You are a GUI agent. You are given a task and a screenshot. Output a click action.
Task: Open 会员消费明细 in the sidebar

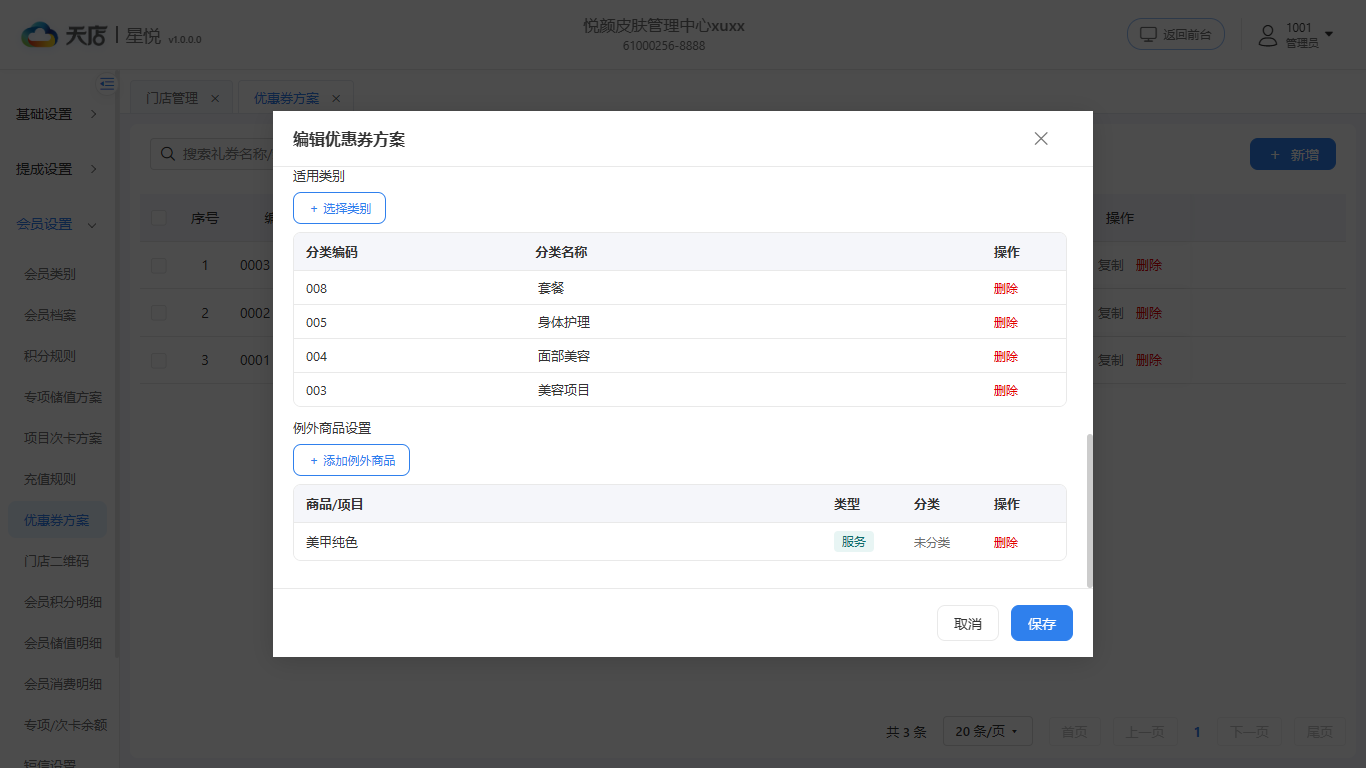click(x=63, y=684)
